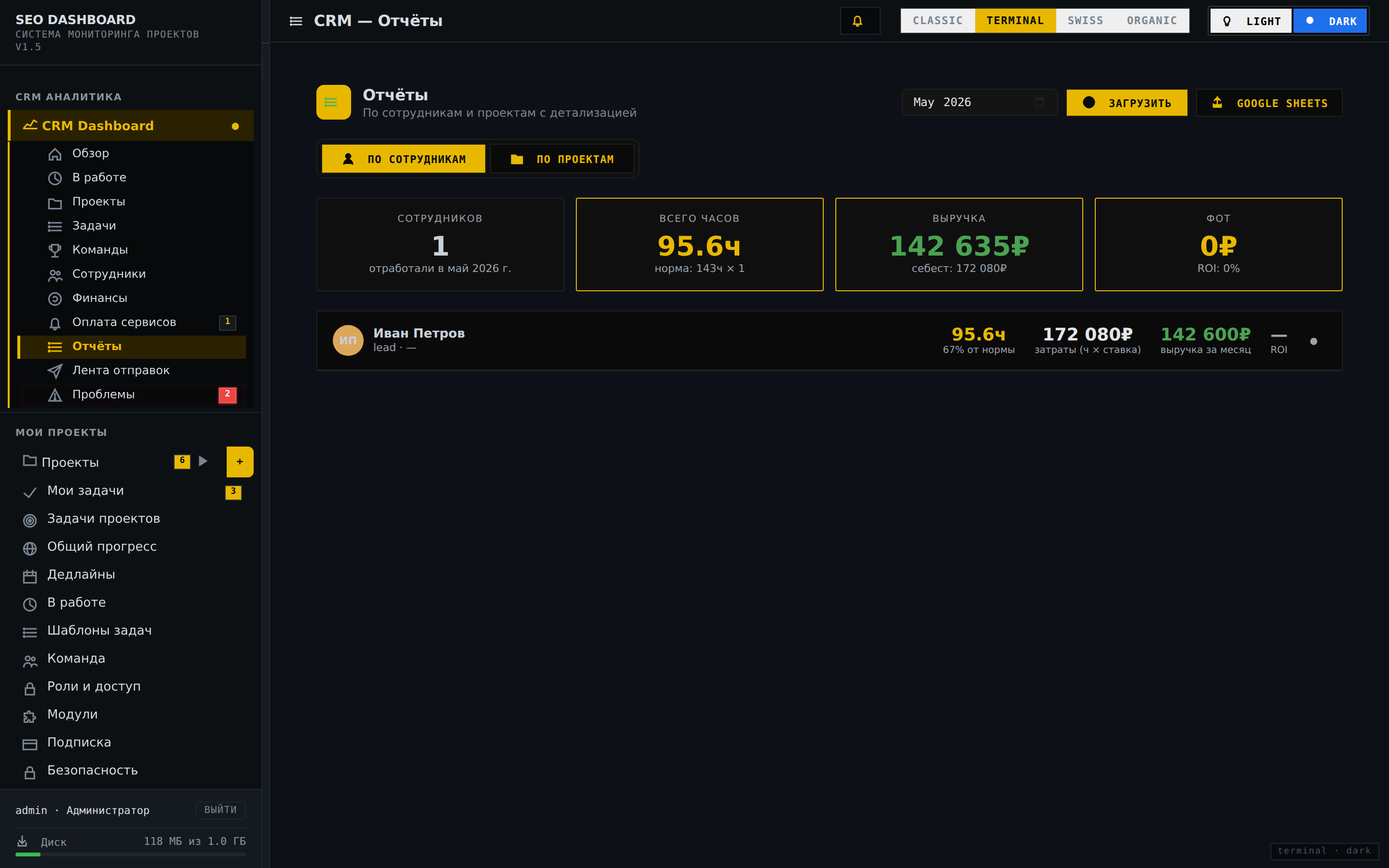Open CRM В работе clock icon

tap(54, 178)
